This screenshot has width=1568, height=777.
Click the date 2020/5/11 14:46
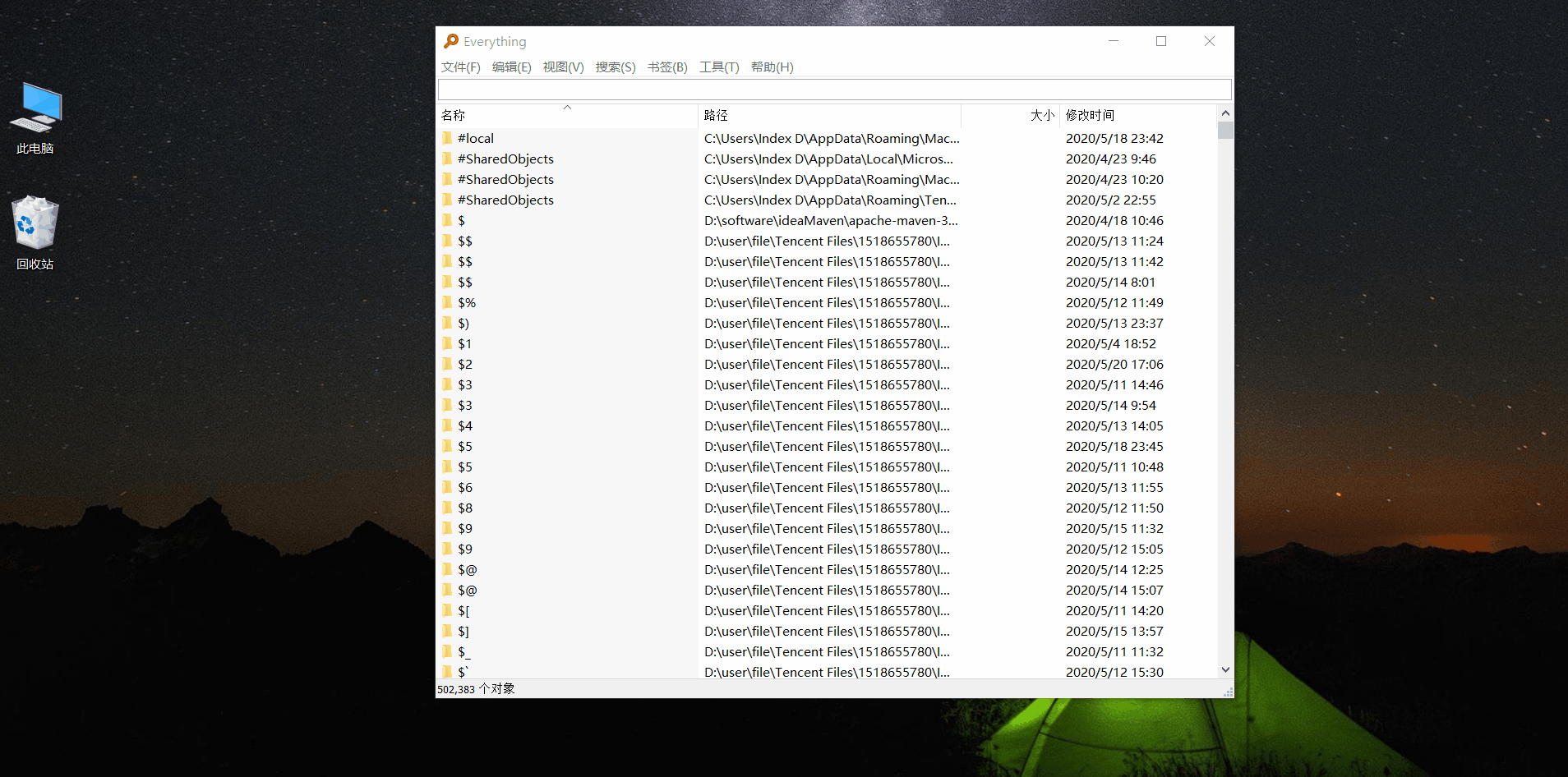click(x=1114, y=384)
